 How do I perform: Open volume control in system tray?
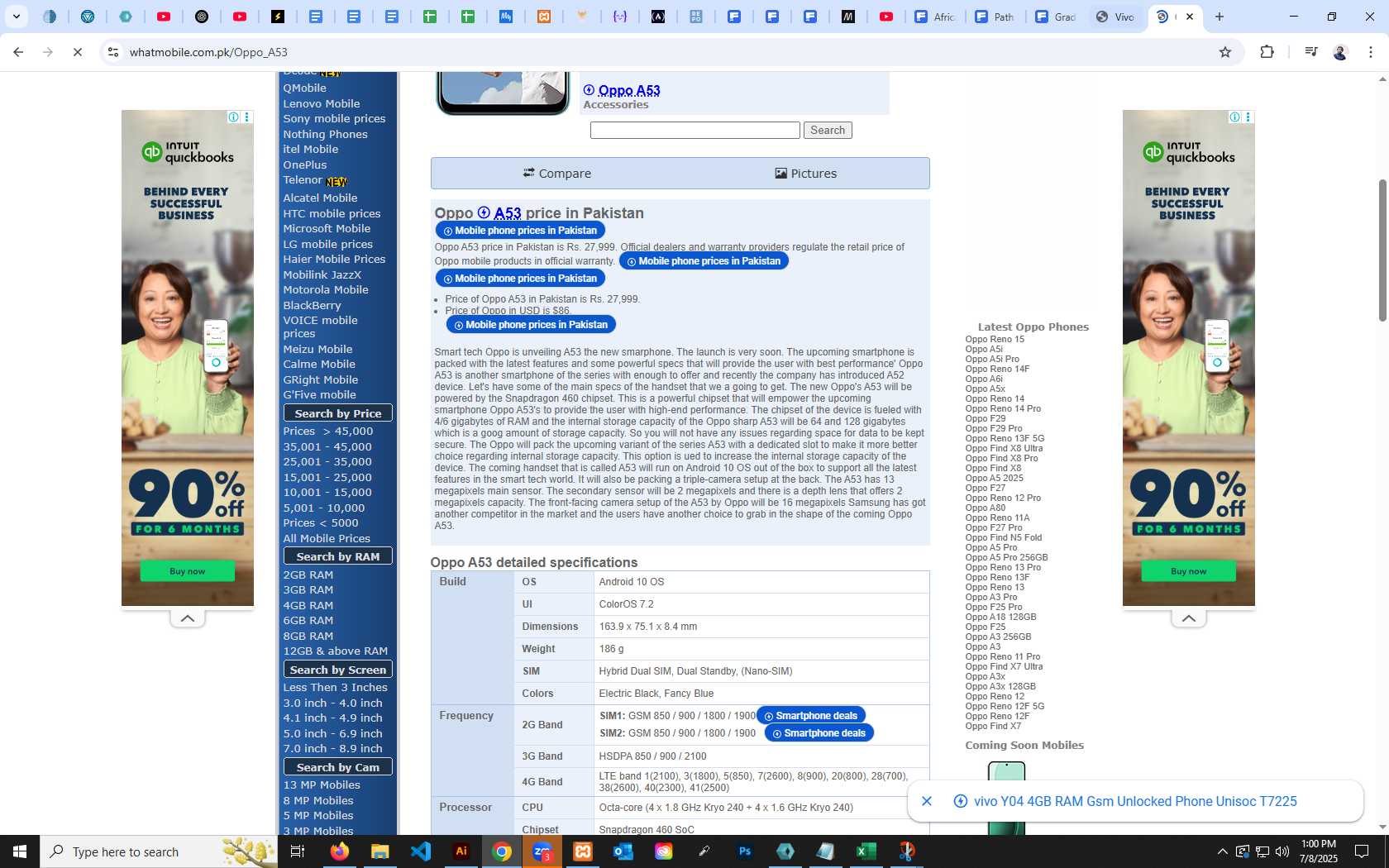click(x=1282, y=851)
